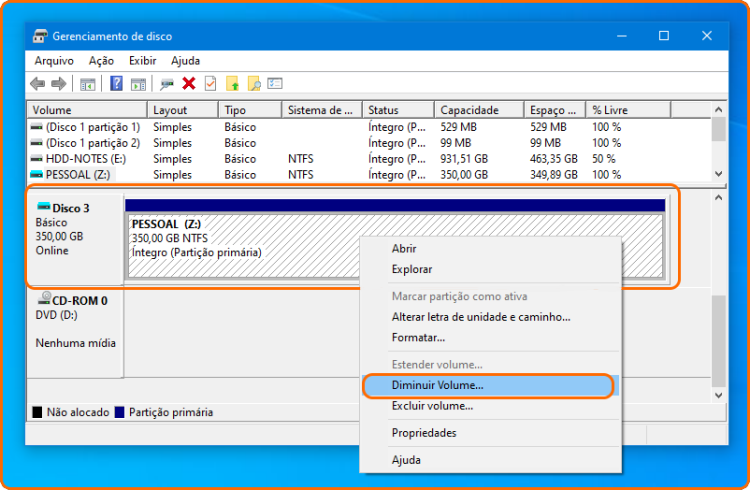Viewport: 750px width, 490px height.
Task: Click the Forward arrow toolbar icon
Action: [58, 84]
